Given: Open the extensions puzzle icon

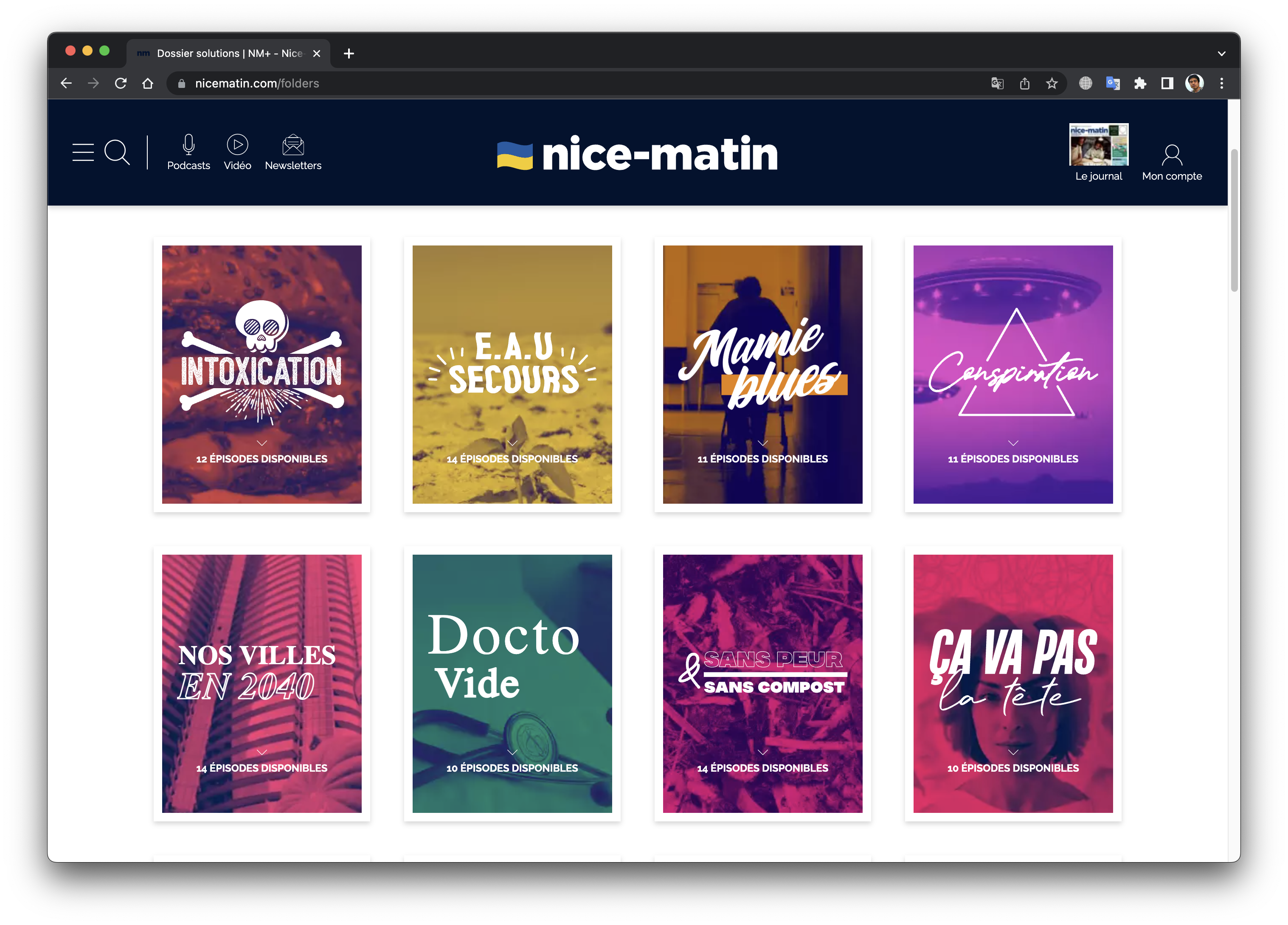Looking at the screenshot, I should 1140,84.
